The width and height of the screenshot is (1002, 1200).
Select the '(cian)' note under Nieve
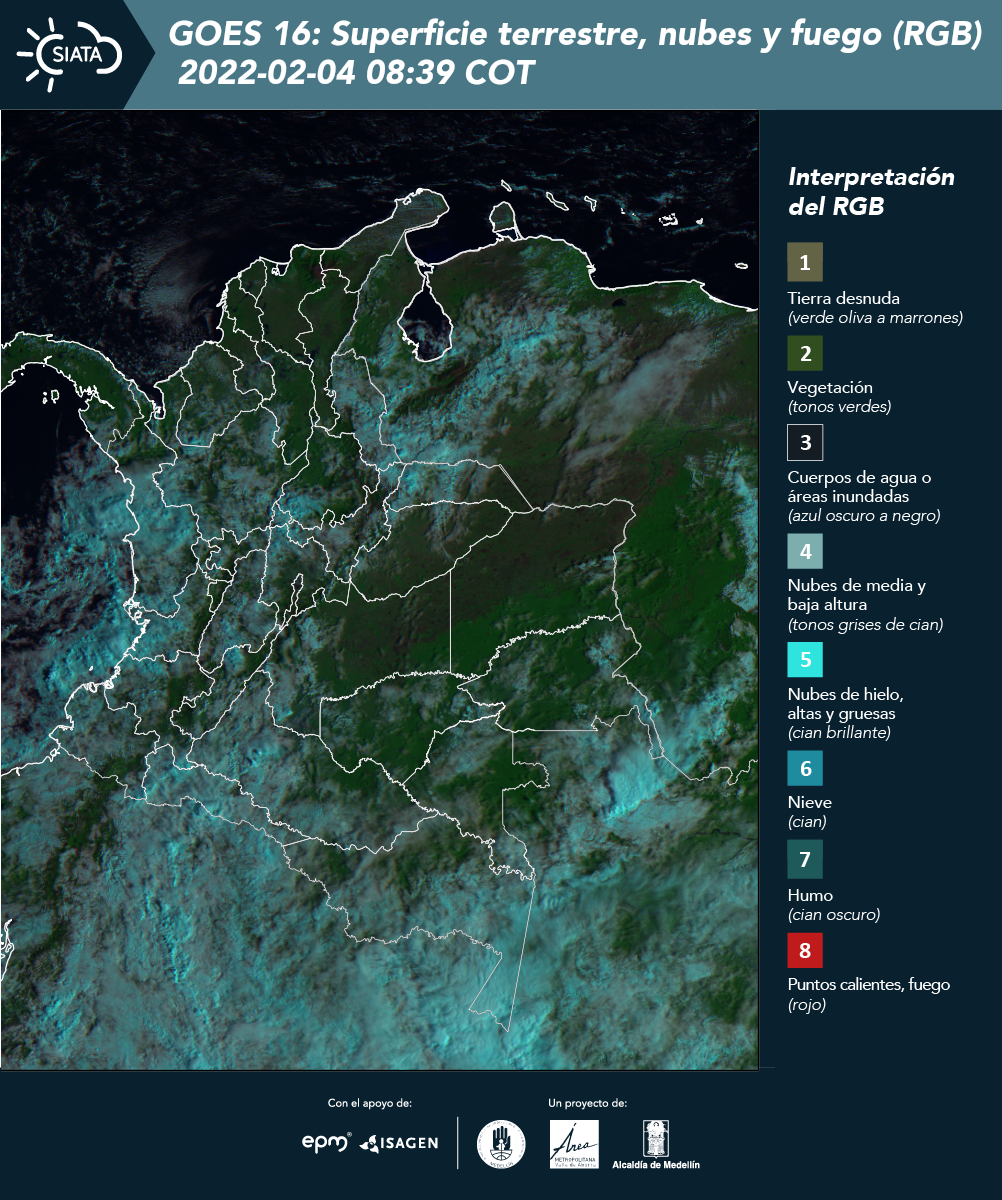[x=807, y=822]
